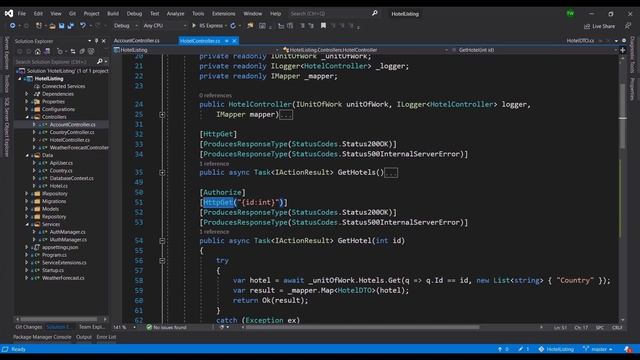Expand collapsed constructor body ellipsis at line 25

tap(286, 115)
